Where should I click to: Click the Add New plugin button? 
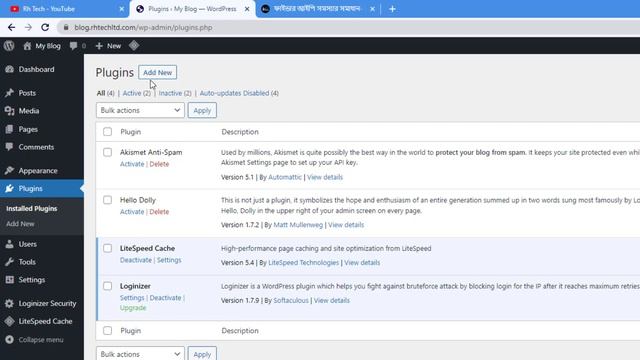click(158, 72)
